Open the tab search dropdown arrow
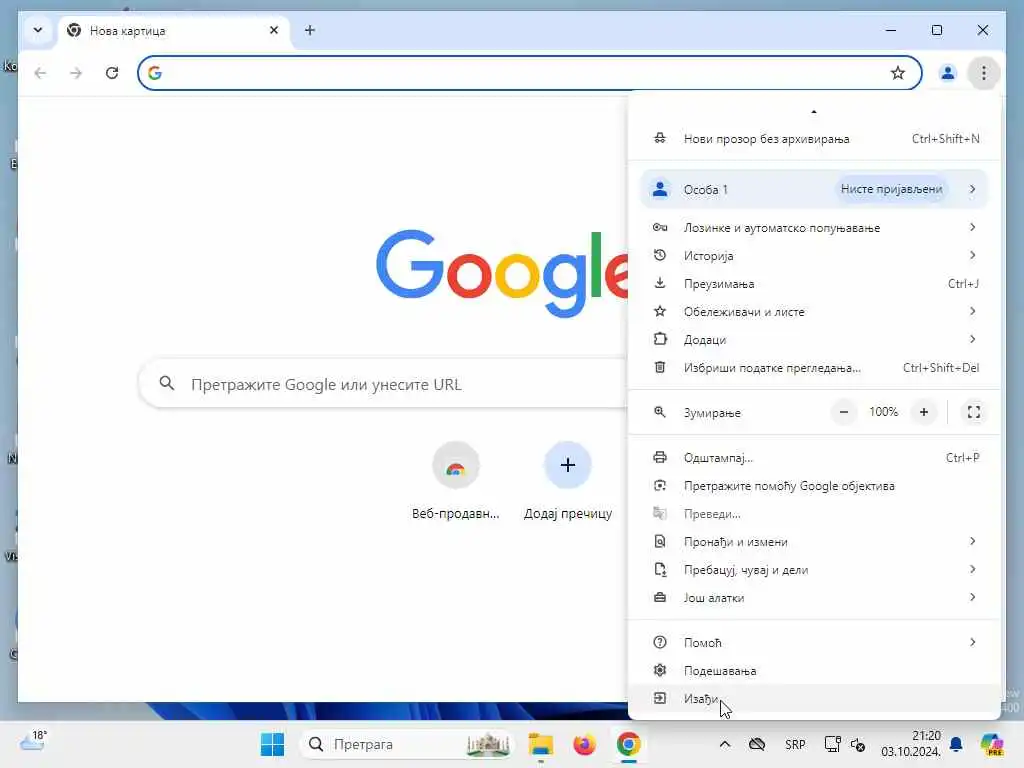The image size is (1024, 768). [38, 30]
